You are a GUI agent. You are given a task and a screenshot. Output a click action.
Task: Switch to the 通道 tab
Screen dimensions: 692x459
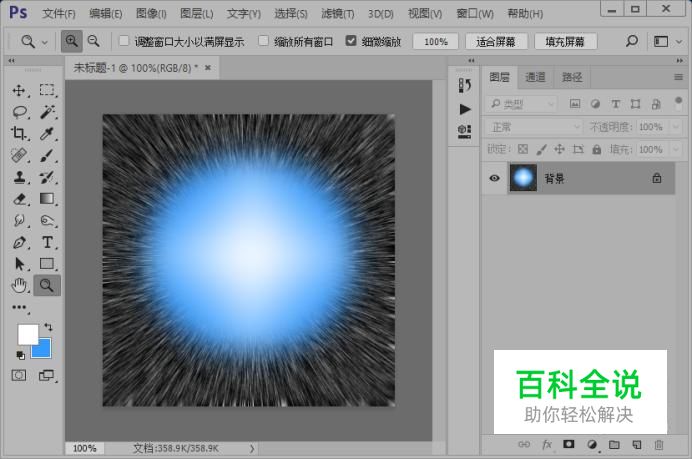(535, 77)
